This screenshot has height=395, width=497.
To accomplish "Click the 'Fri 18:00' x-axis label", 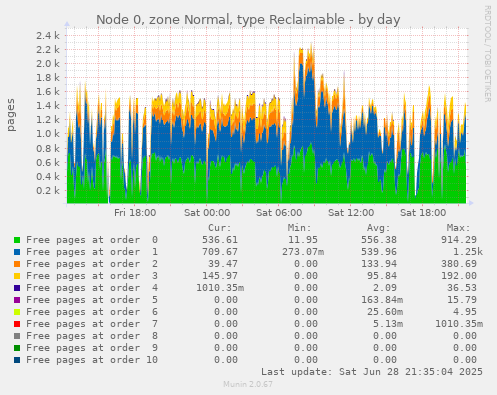I will click(x=135, y=213).
